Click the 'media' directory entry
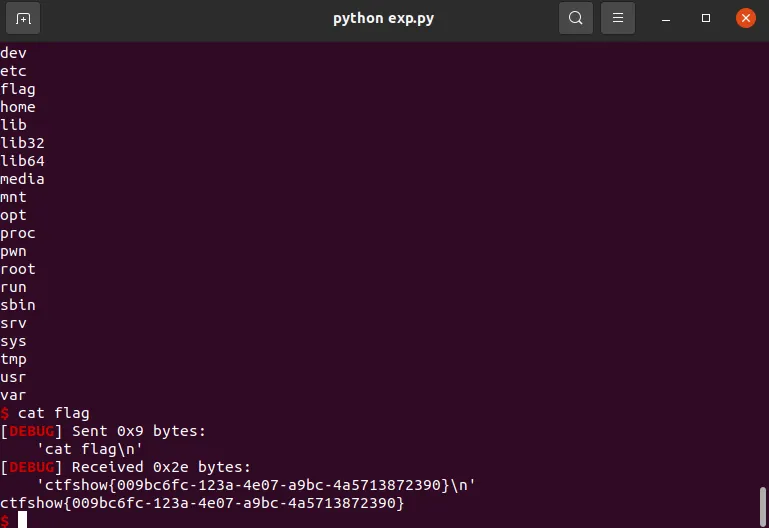The image size is (769, 528). pyautogui.click(x=22, y=179)
